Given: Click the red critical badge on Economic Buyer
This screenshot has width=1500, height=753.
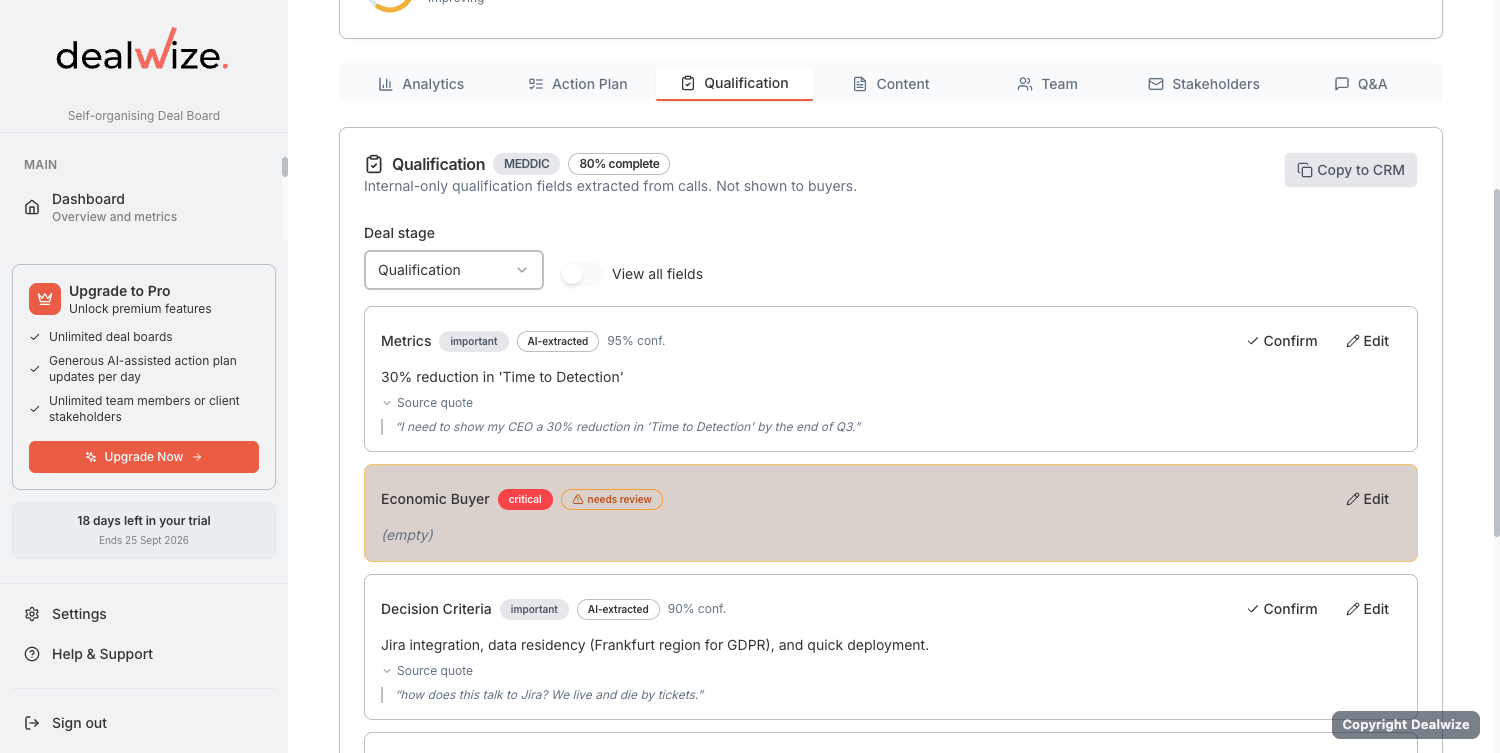Looking at the screenshot, I should (x=525, y=499).
